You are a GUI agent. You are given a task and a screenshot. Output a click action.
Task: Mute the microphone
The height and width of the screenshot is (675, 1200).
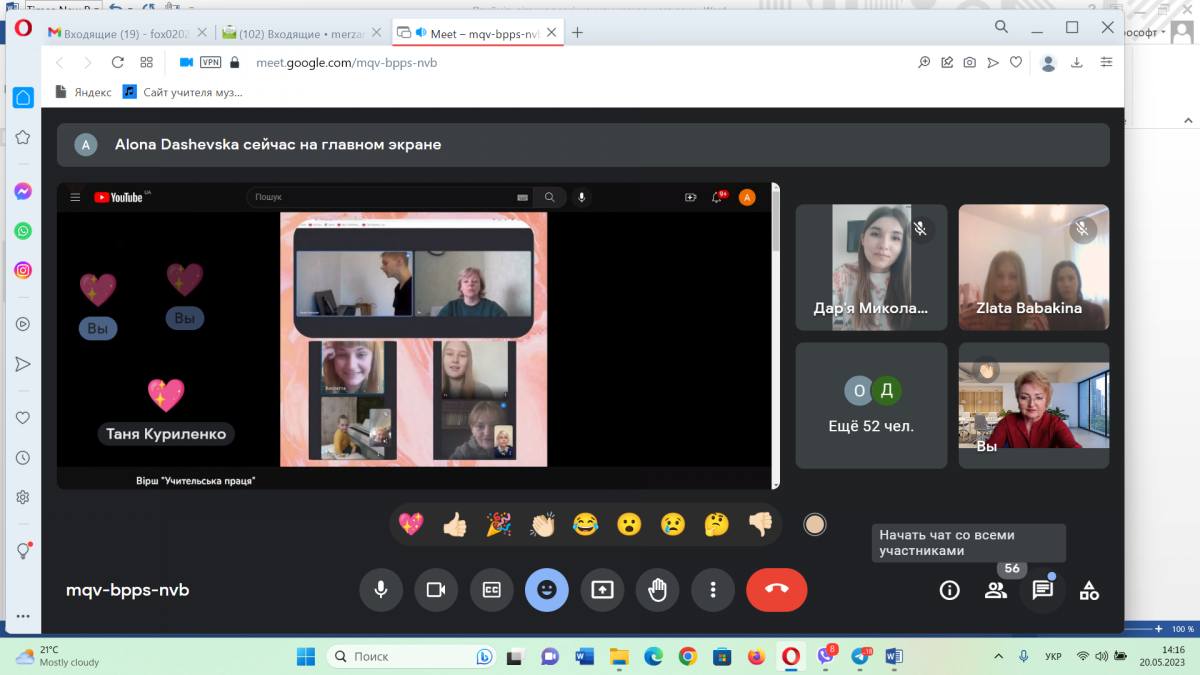pos(381,590)
